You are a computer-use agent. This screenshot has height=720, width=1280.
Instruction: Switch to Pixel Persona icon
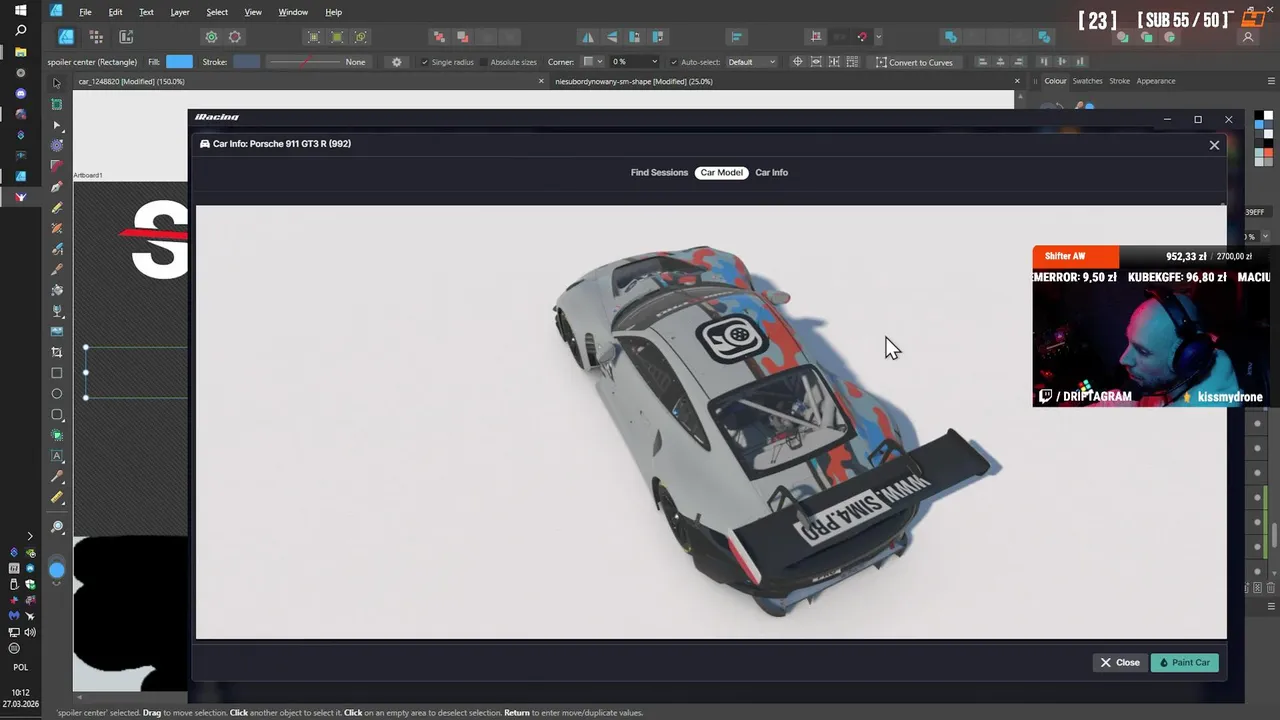click(96, 37)
